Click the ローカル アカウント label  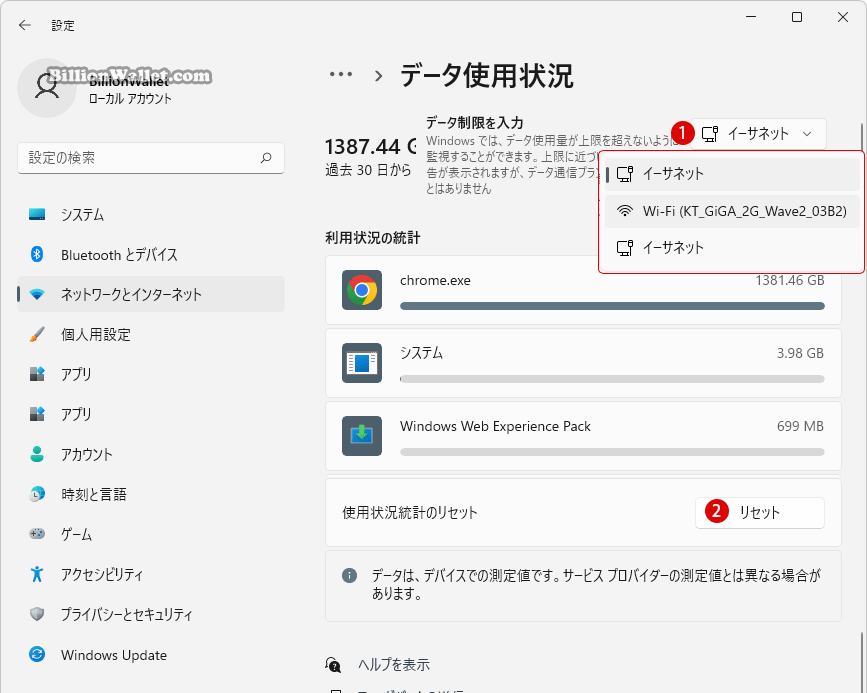tap(130, 98)
